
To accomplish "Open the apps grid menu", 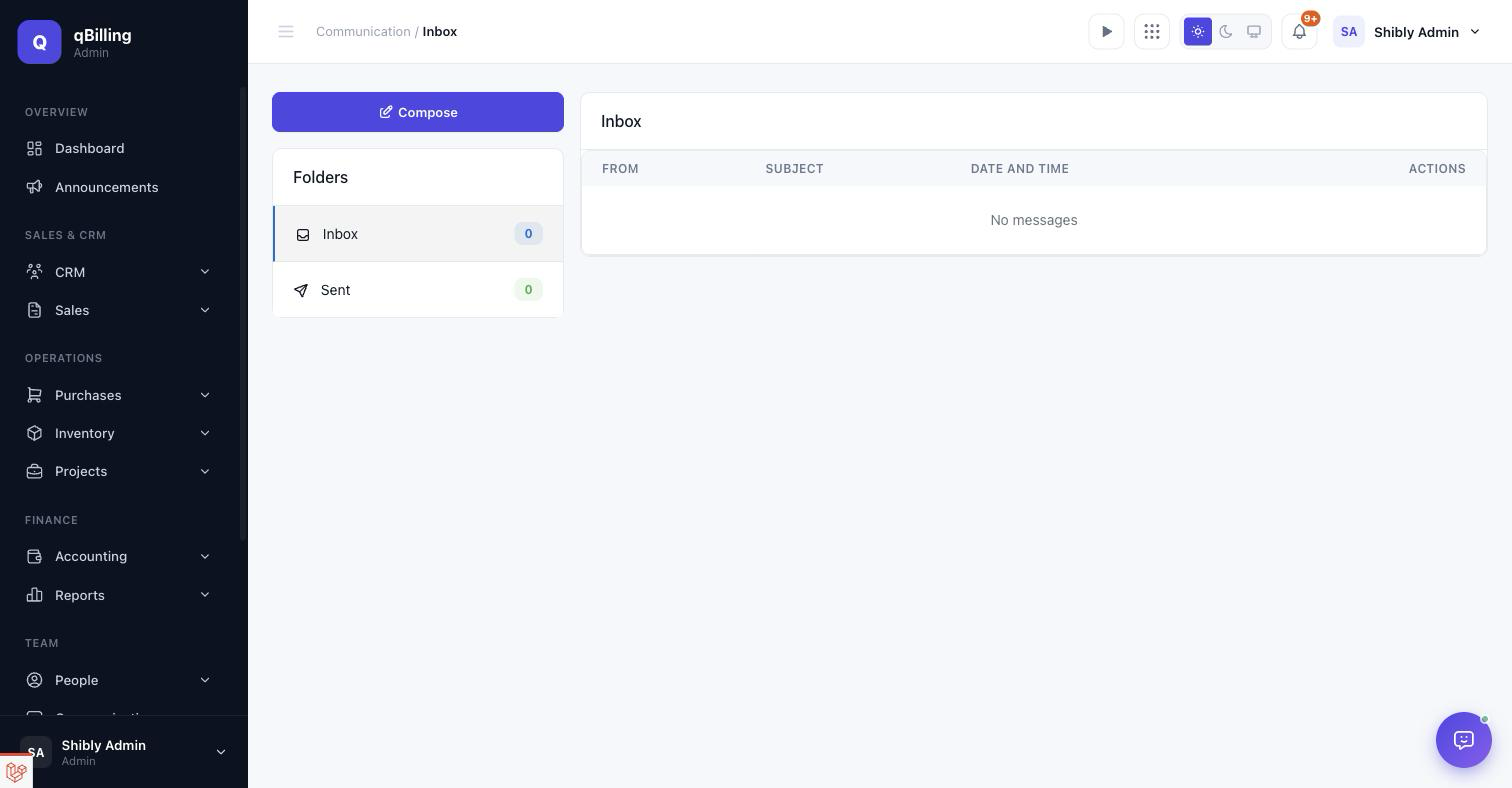I will (x=1152, y=32).
